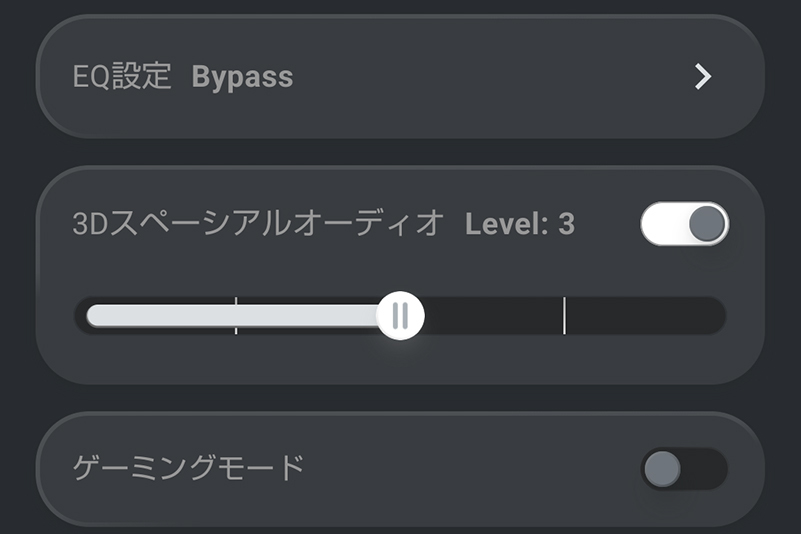
Task: Tap the ゲーミングモード label
Action: pos(188,468)
